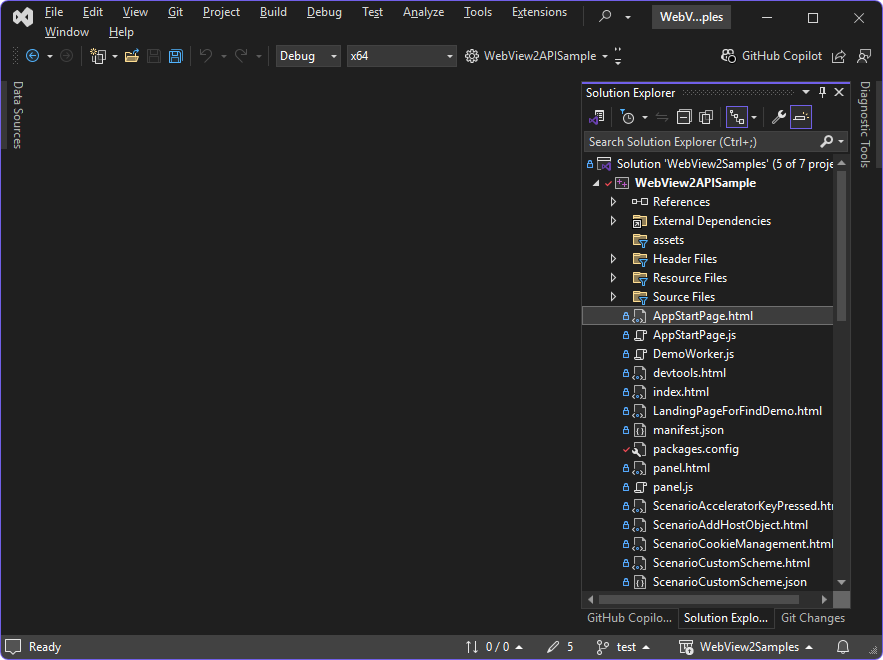The height and width of the screenshot is (660, 883).
Task: Expand the Source Files folder
Action: (613, 296)
